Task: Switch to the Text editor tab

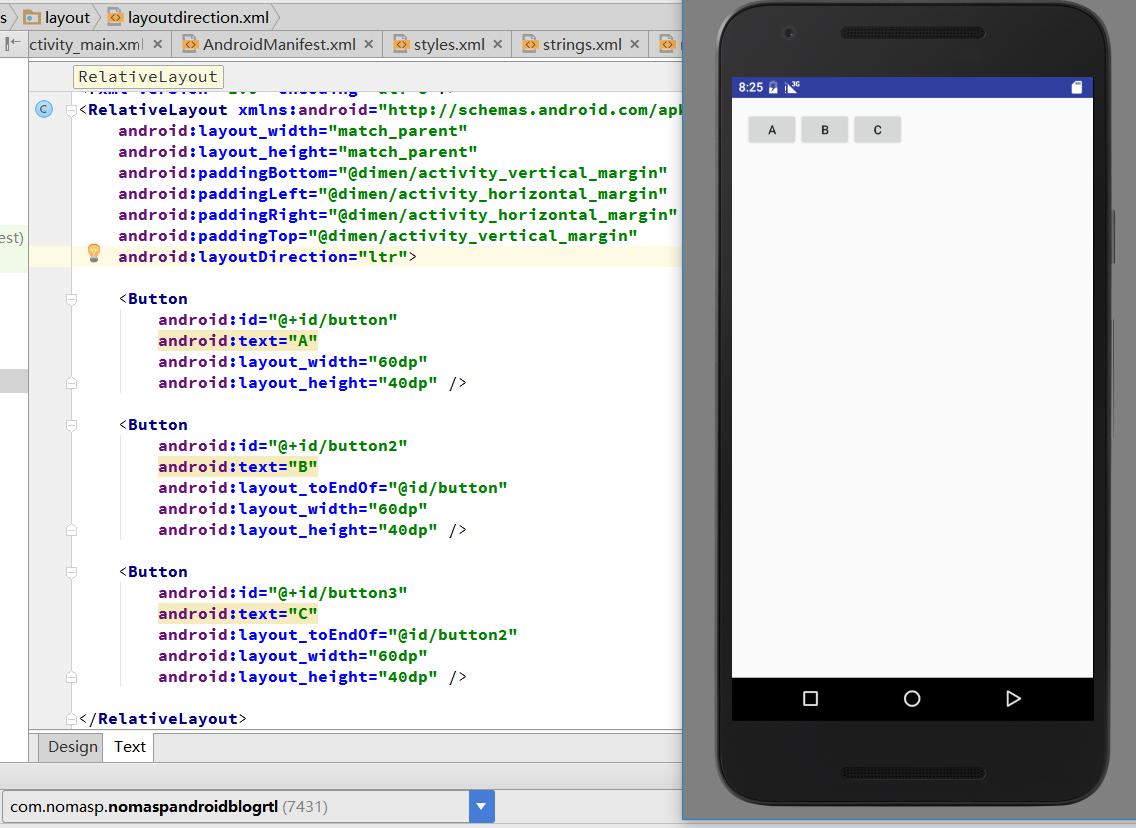Action: pos(130,747)
